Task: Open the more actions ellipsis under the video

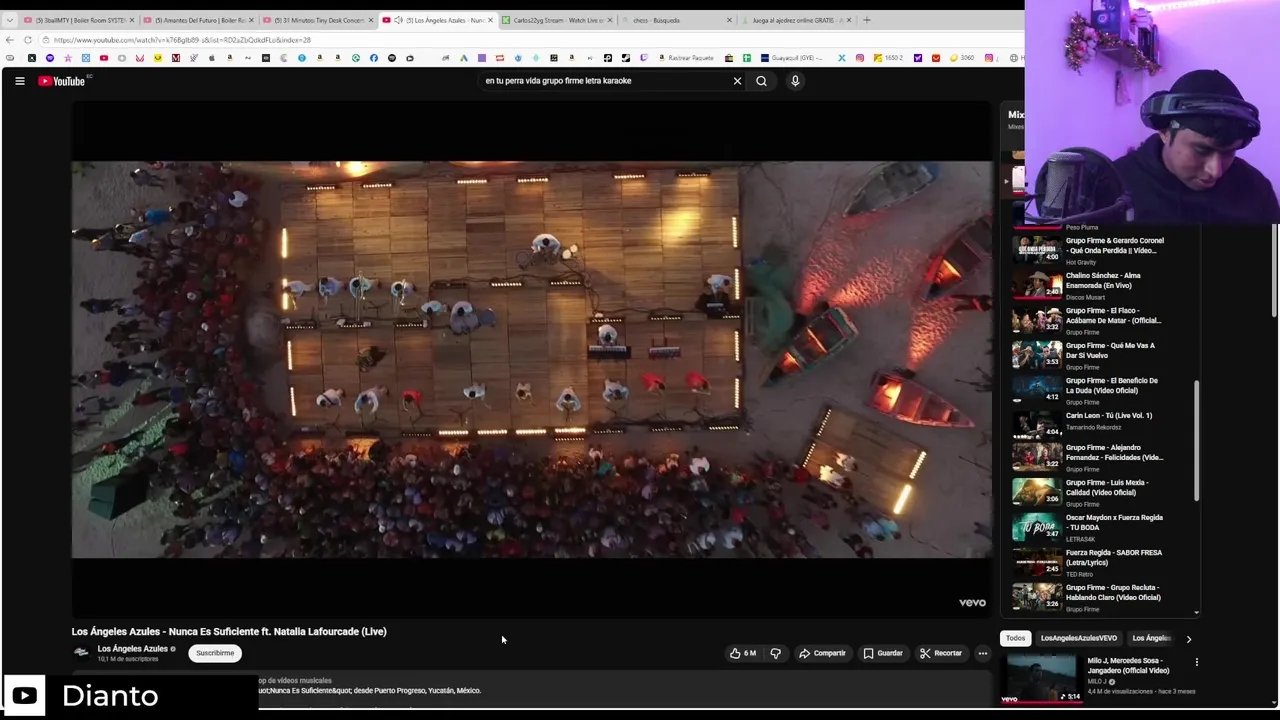Action: (982, 653)
